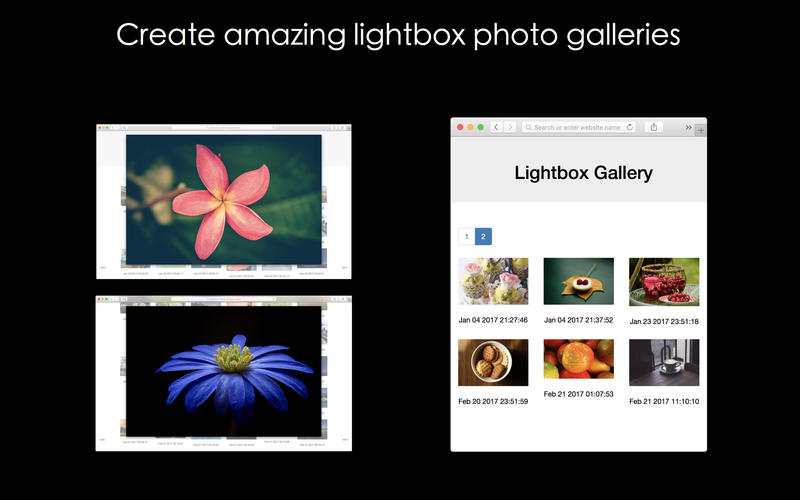Click the Lightbox Gallery page heading
This screenshot has width=800, height=500.
[x=583, y=173]
